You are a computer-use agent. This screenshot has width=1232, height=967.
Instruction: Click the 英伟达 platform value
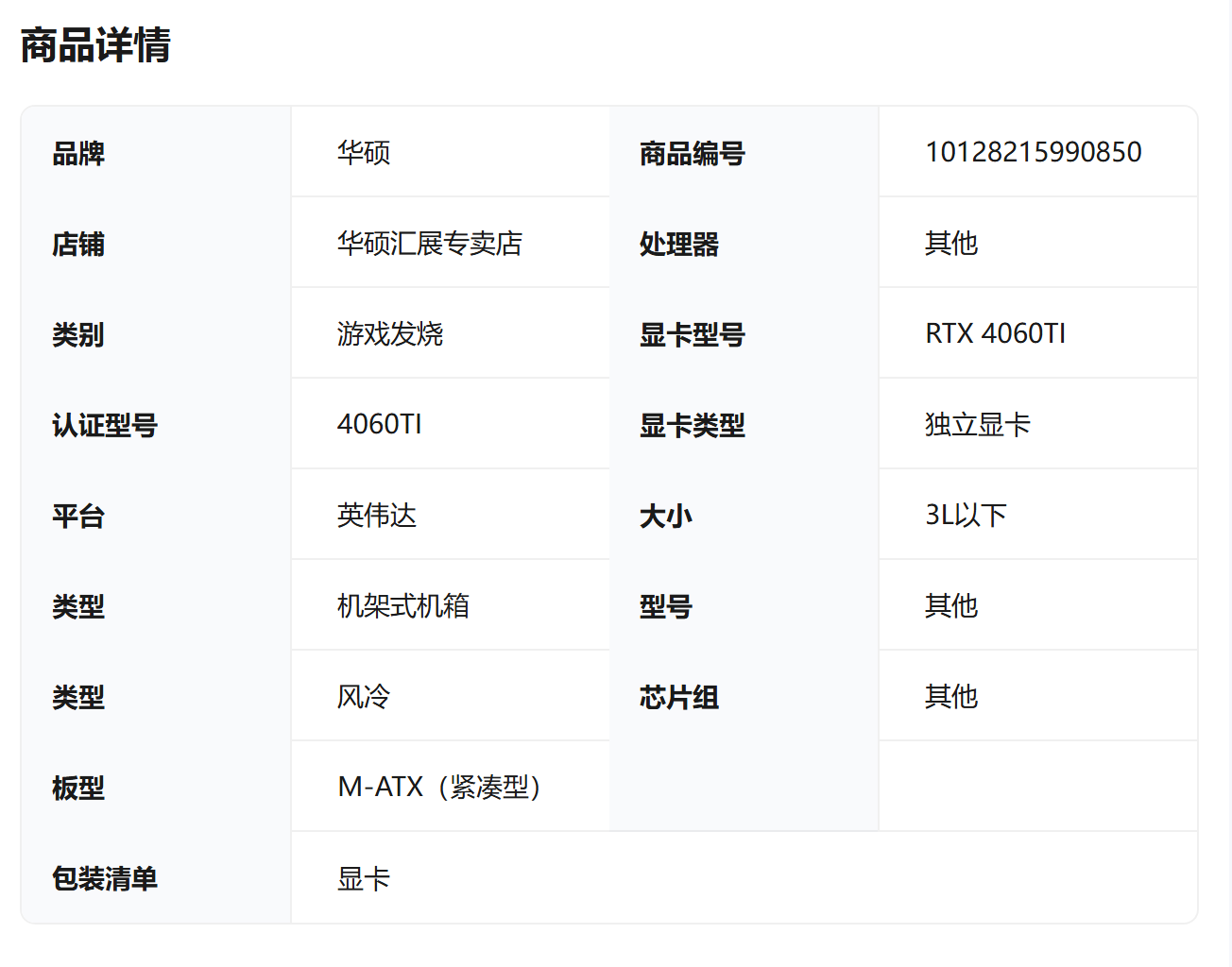(376, 516)
